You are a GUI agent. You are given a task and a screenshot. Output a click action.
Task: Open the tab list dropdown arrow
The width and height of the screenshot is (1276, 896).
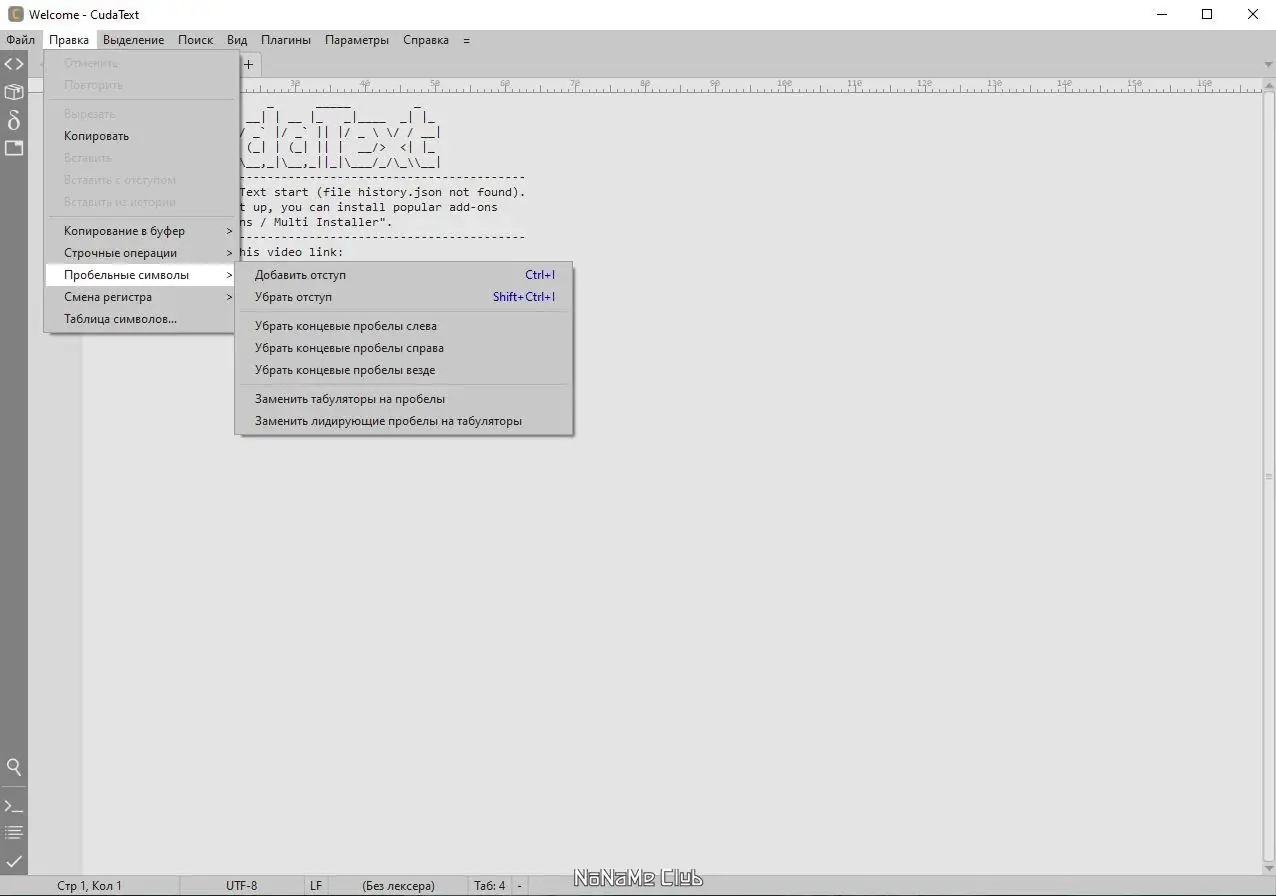(1268, 65)
